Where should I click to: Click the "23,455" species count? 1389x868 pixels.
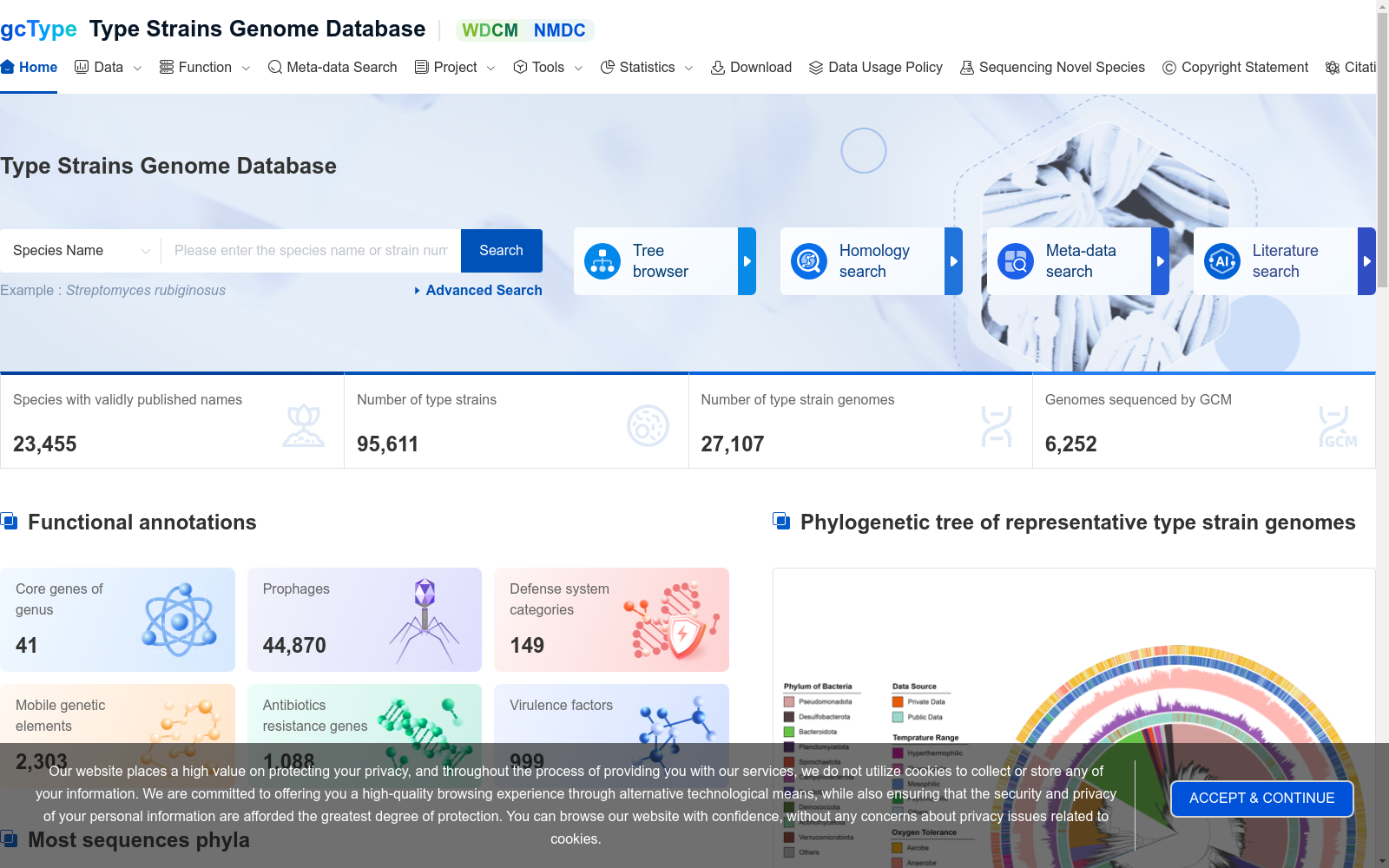(45, 444)
